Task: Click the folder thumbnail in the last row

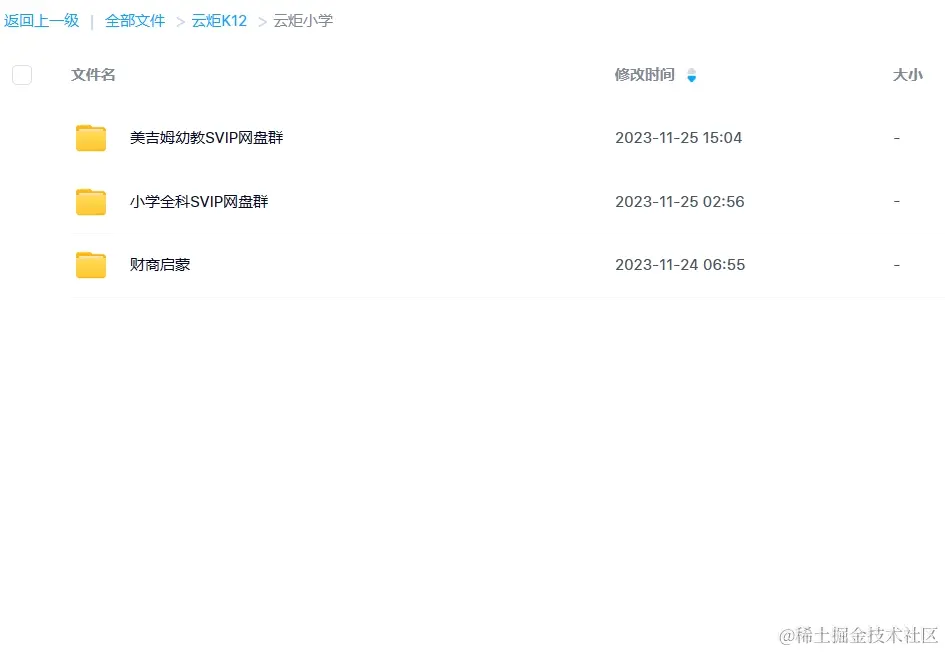Action: pos(91,264)
